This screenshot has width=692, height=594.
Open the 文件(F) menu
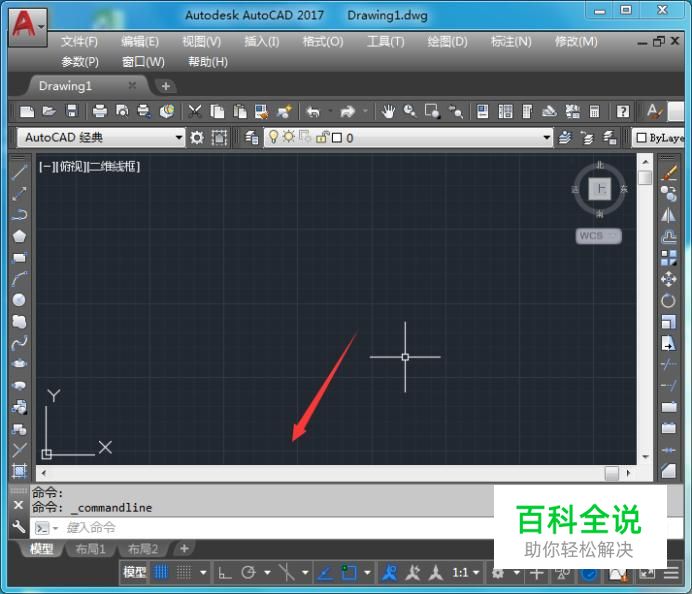[79, 41]
